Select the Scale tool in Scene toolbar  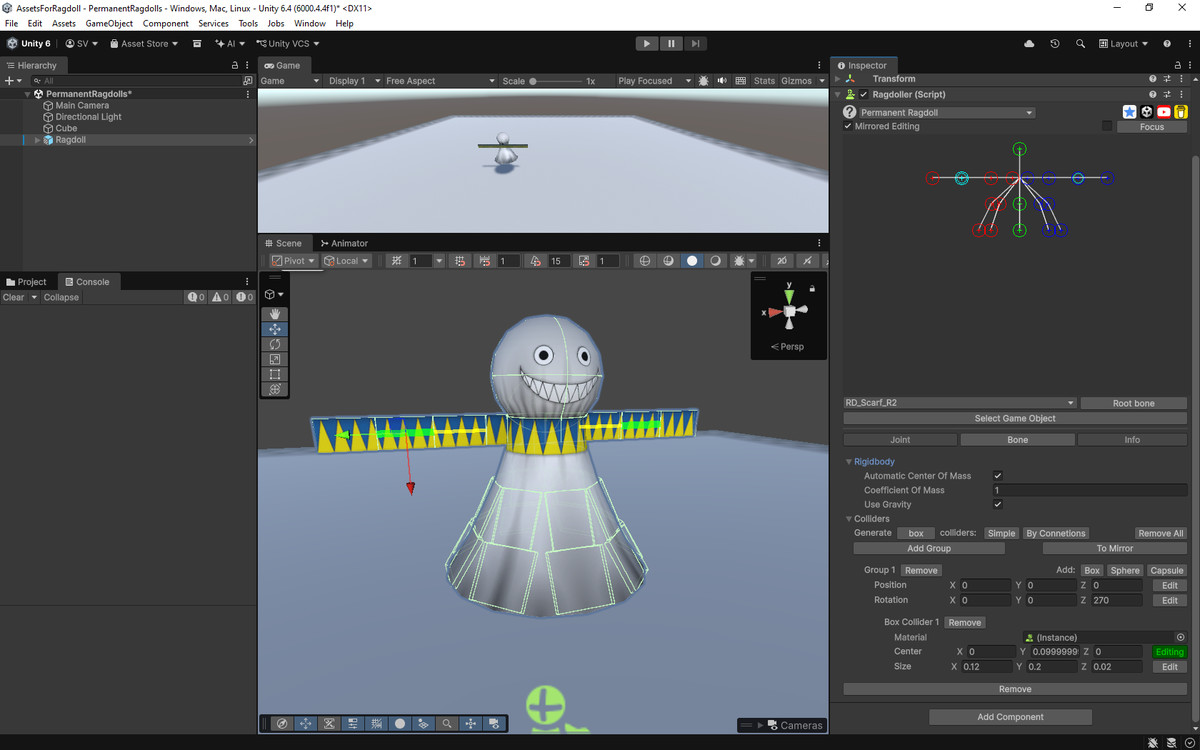pyautogui.click(x=275, y=359)
